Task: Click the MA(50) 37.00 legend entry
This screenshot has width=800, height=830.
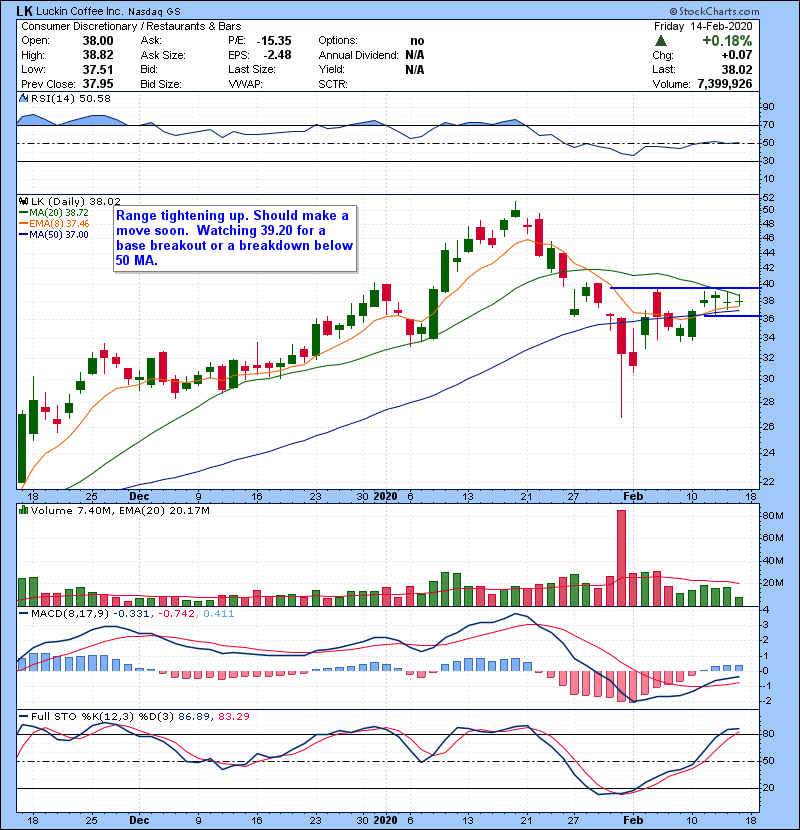Action: pyautogui.click(x=59, y=235)
